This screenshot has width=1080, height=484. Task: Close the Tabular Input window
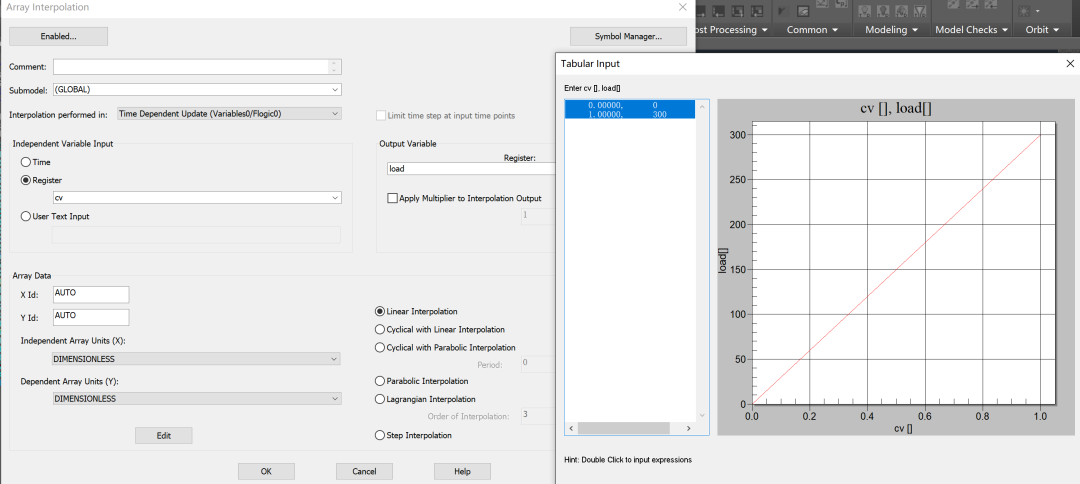(1069, 63)
